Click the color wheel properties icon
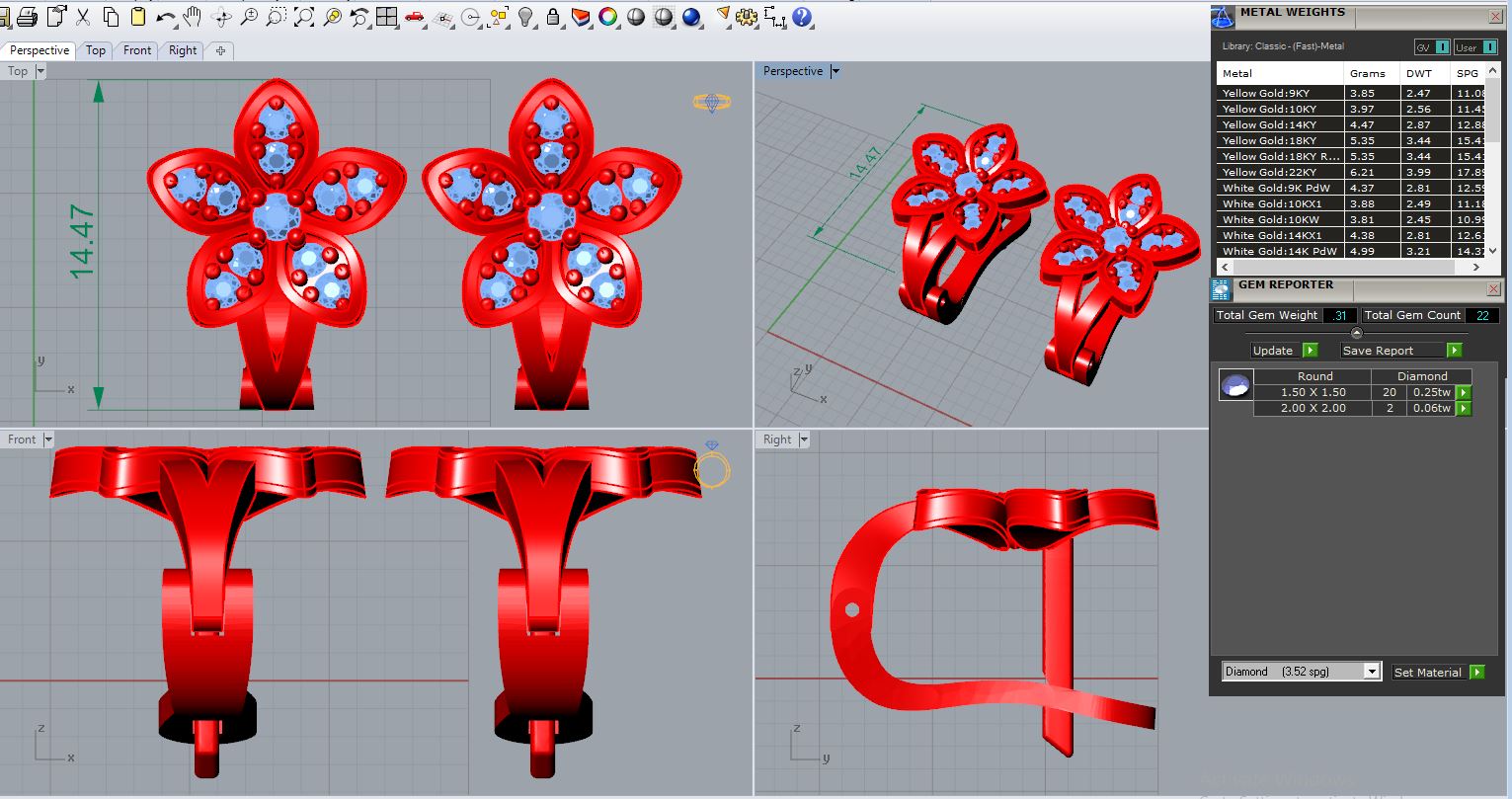Image resolution: width=1512 pixels, height=799 pixels. [608, 17]
